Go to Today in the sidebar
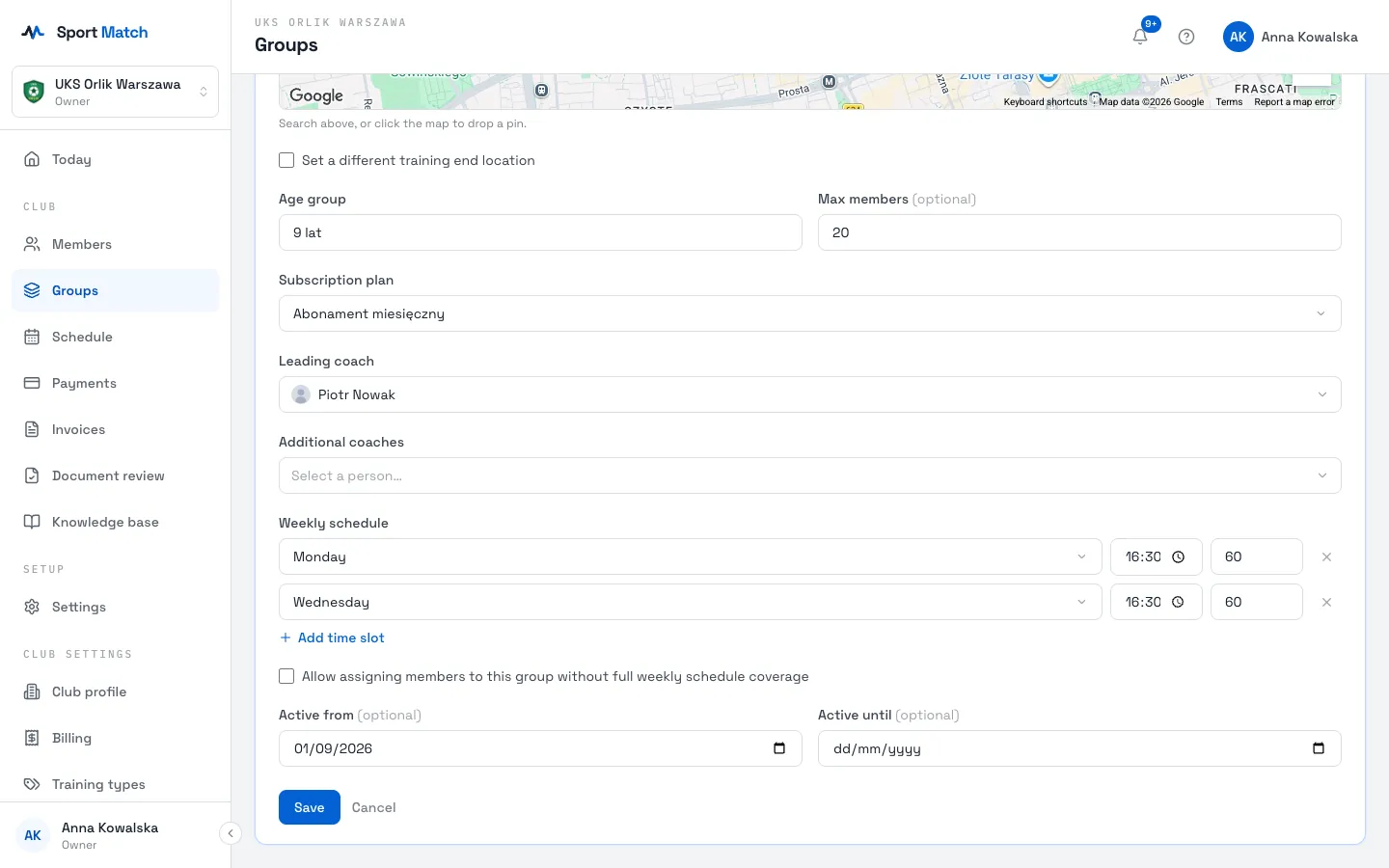The height and width of the screenshot is (868, 1389). tap(116, 159)
